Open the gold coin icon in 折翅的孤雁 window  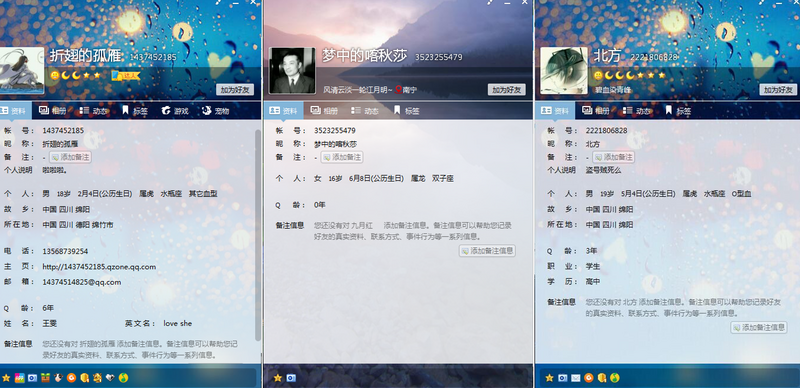[x=85, y=378]
